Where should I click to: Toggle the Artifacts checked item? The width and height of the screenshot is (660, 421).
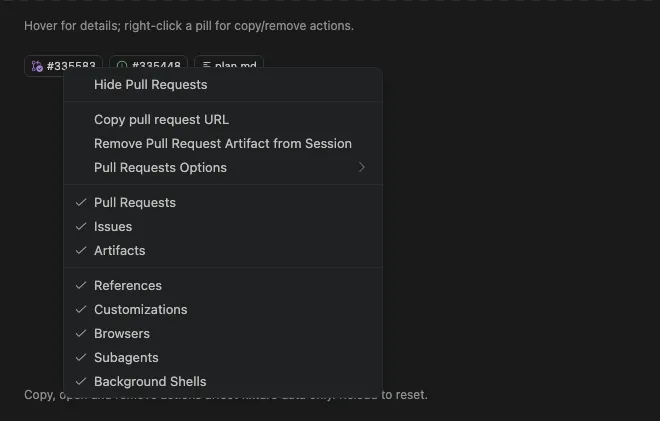click(x=223, y=250)
